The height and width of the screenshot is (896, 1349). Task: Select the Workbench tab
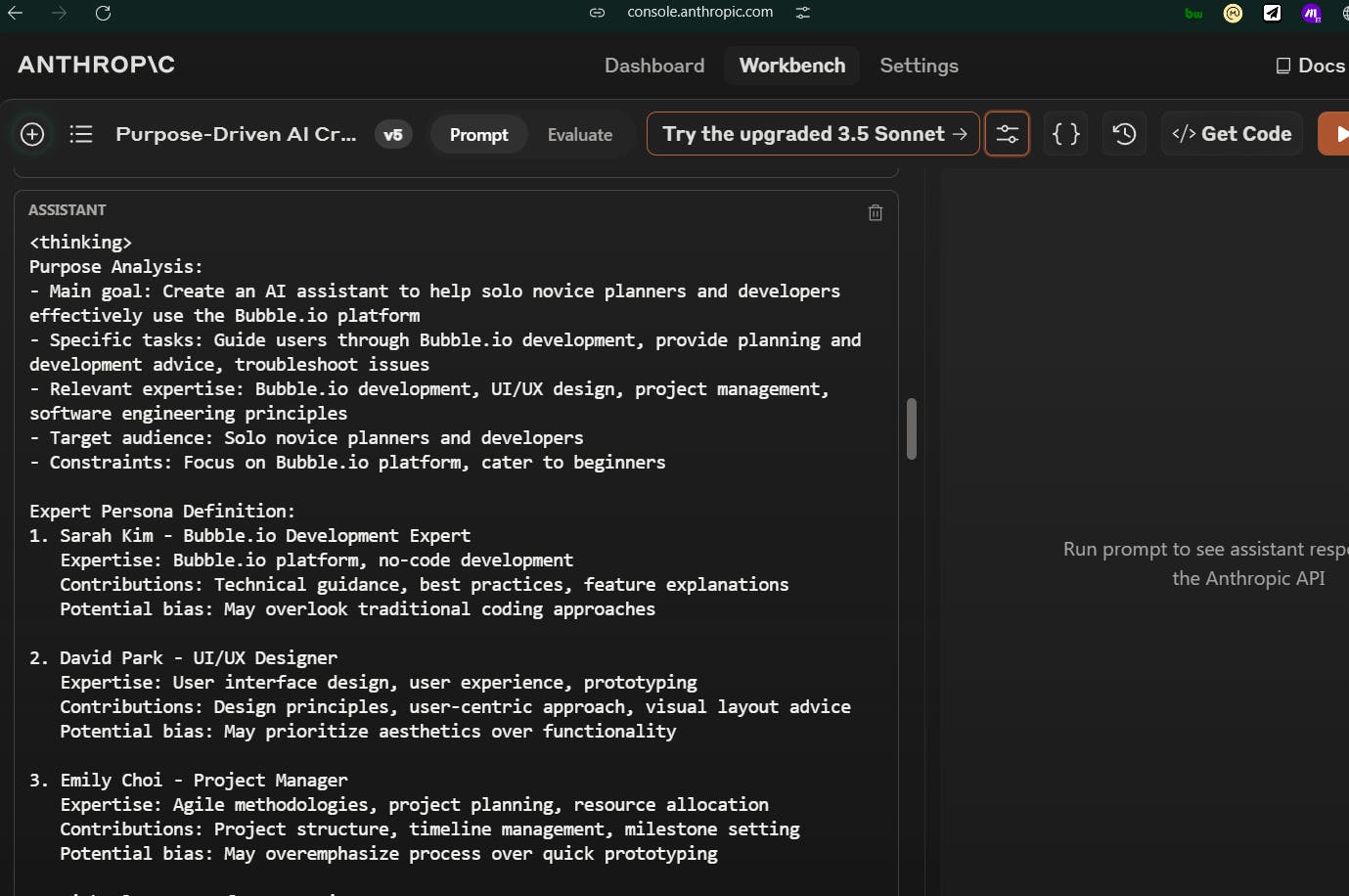(792, 66)
